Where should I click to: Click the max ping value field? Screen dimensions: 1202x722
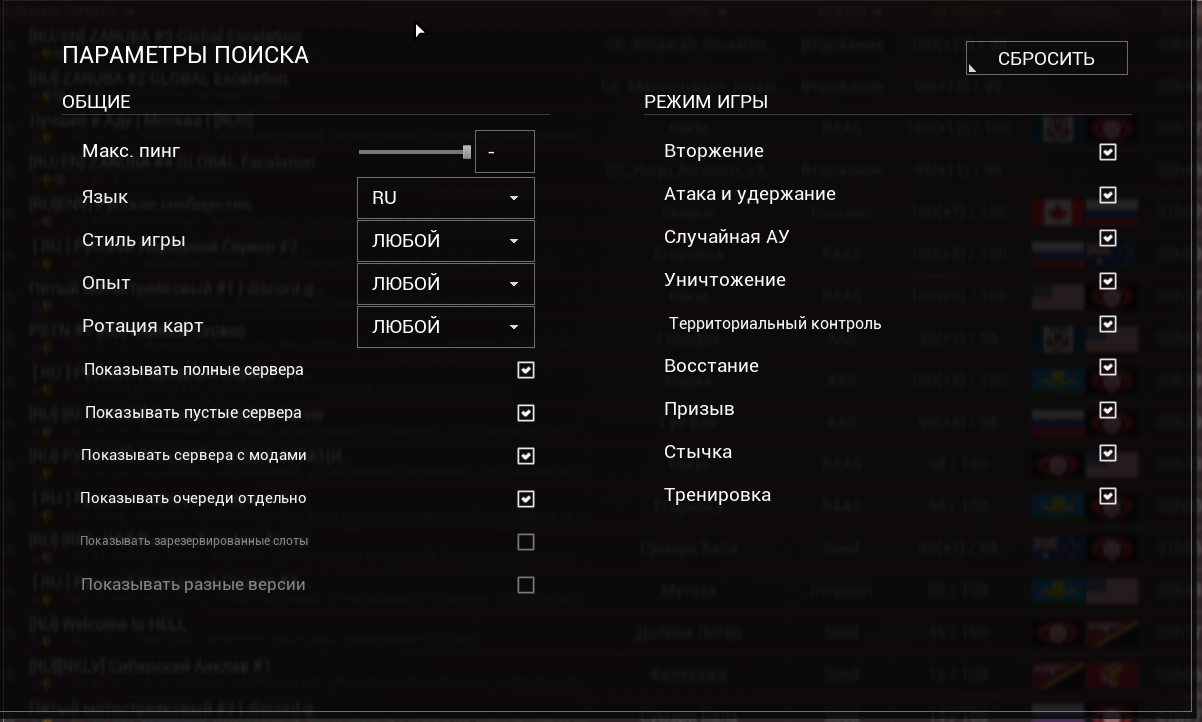tap(504, 152)
